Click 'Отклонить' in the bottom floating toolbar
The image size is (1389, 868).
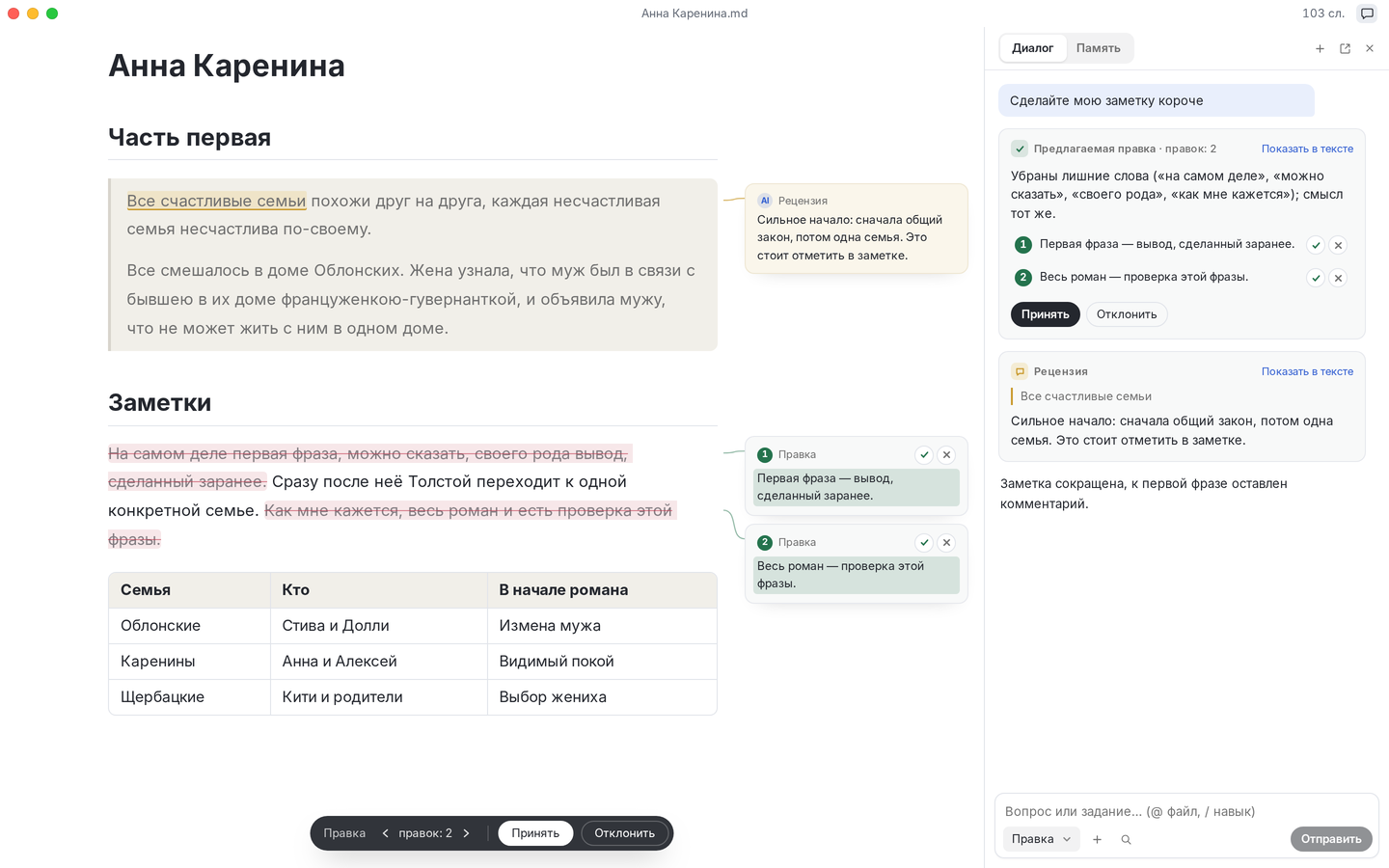624,833
